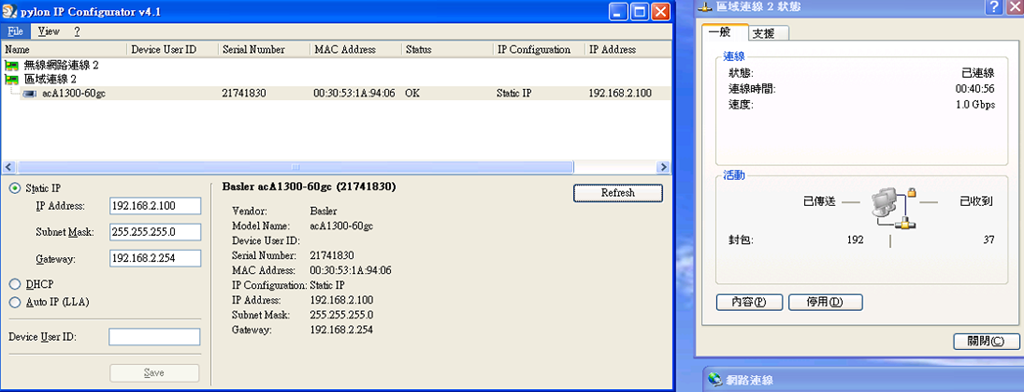The width and height of the screenshot is (1024, 392).
Task: Click the IP Address column header in device list
Action: pyautogui.click(x=627, y=49)
